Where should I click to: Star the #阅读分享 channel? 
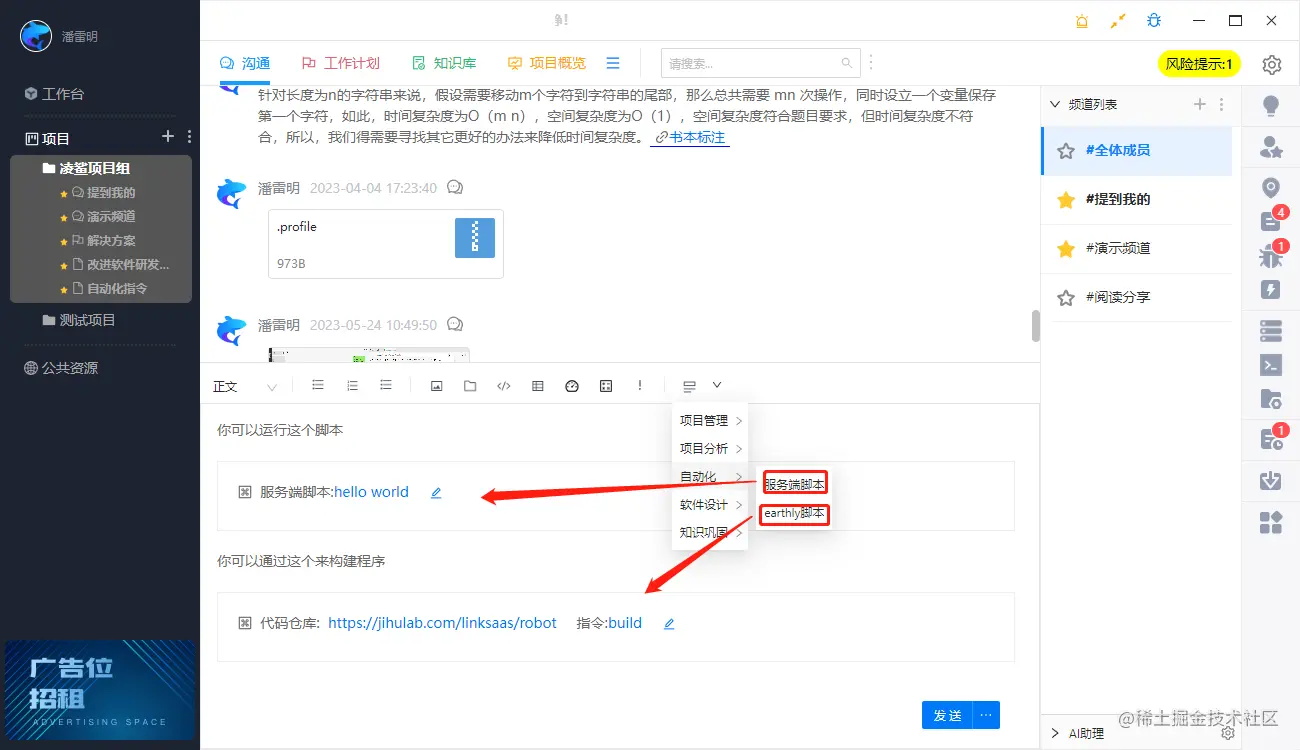pyautogui.click(x=1066, y=298)
